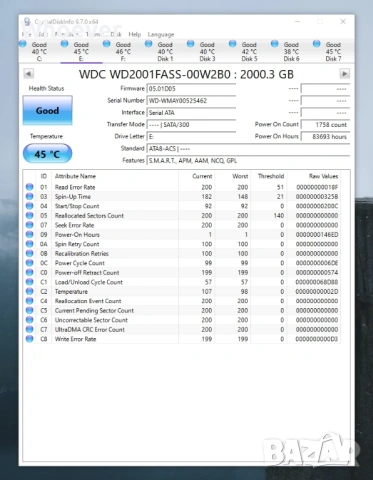Click the Current column header
This screenshot has height=480, width=373.
pyautogui.click(x=202, y=176)
